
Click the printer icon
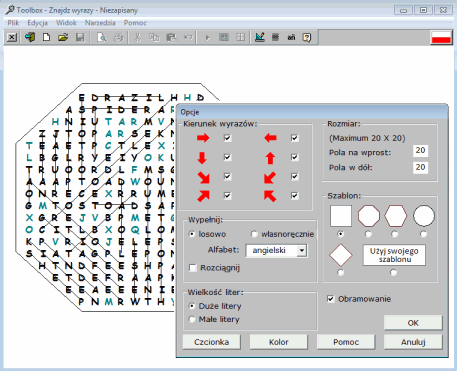coord(118,37)
